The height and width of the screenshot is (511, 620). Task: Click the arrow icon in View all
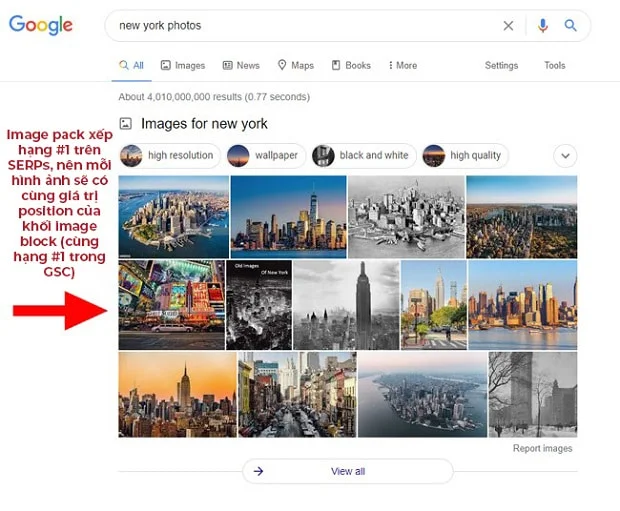click(x=258, y=471)
